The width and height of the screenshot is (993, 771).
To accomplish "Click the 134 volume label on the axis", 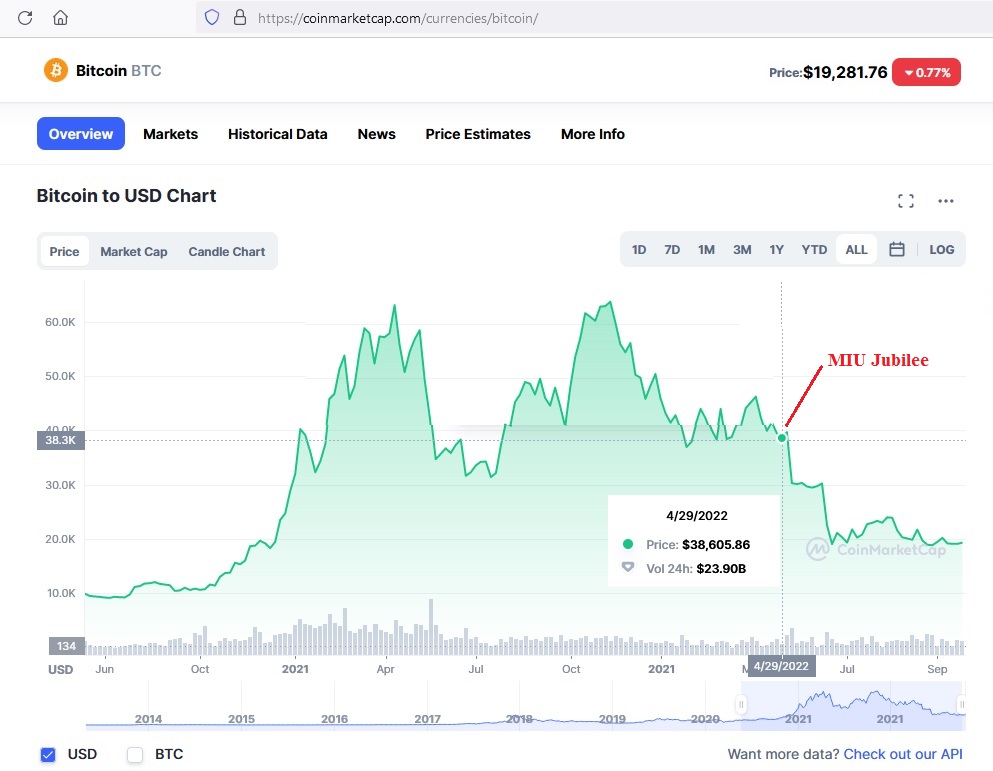I will click(66, 646).
